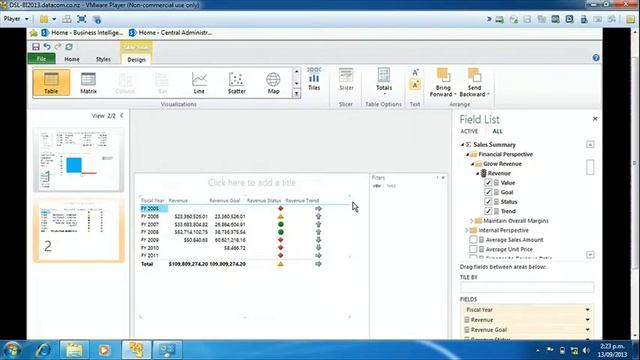Show ALL fields in Field List

(x=497, y=131)
